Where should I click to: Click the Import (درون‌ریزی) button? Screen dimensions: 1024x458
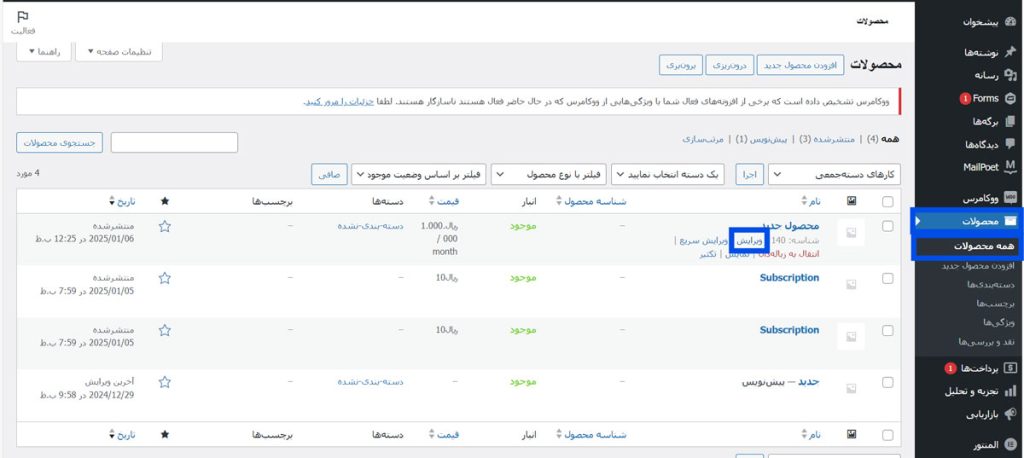coord(729,65)
